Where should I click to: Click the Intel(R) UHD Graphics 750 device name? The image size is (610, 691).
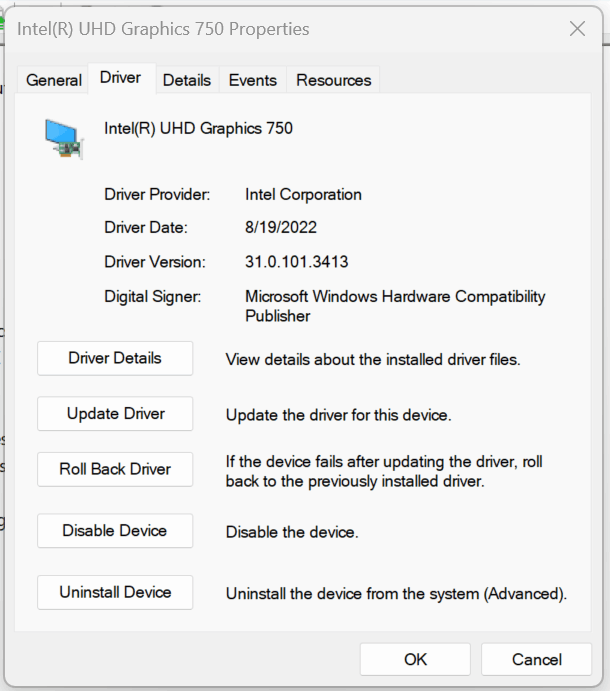198,128
